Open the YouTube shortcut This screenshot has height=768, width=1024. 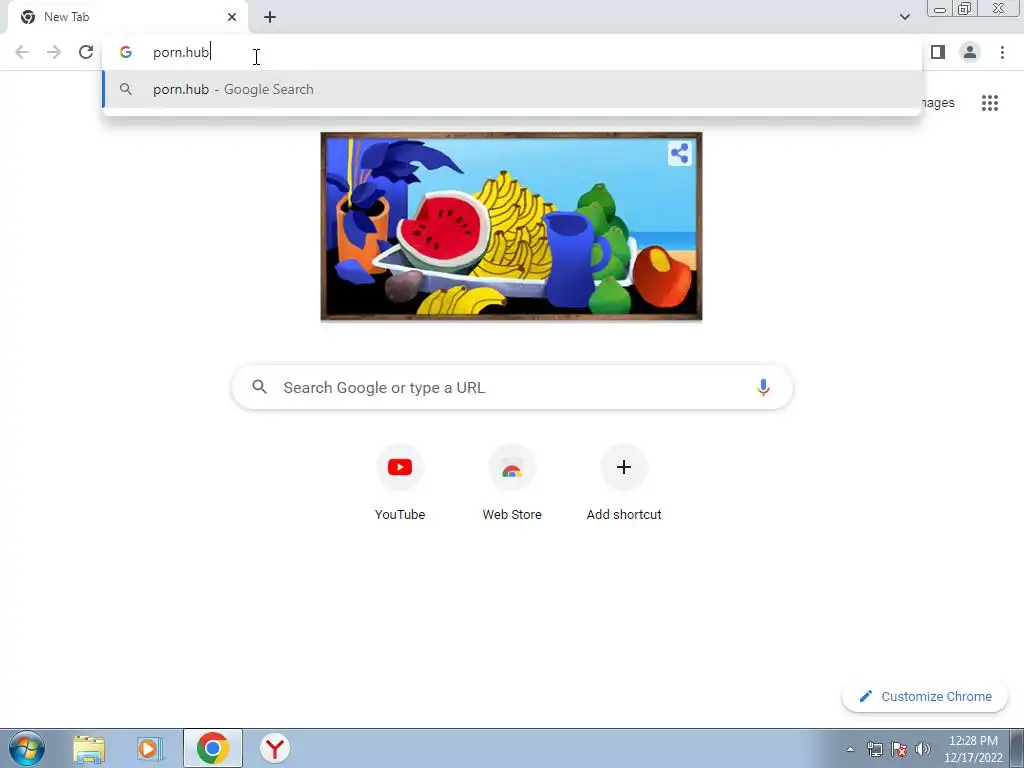coord(400,483)
